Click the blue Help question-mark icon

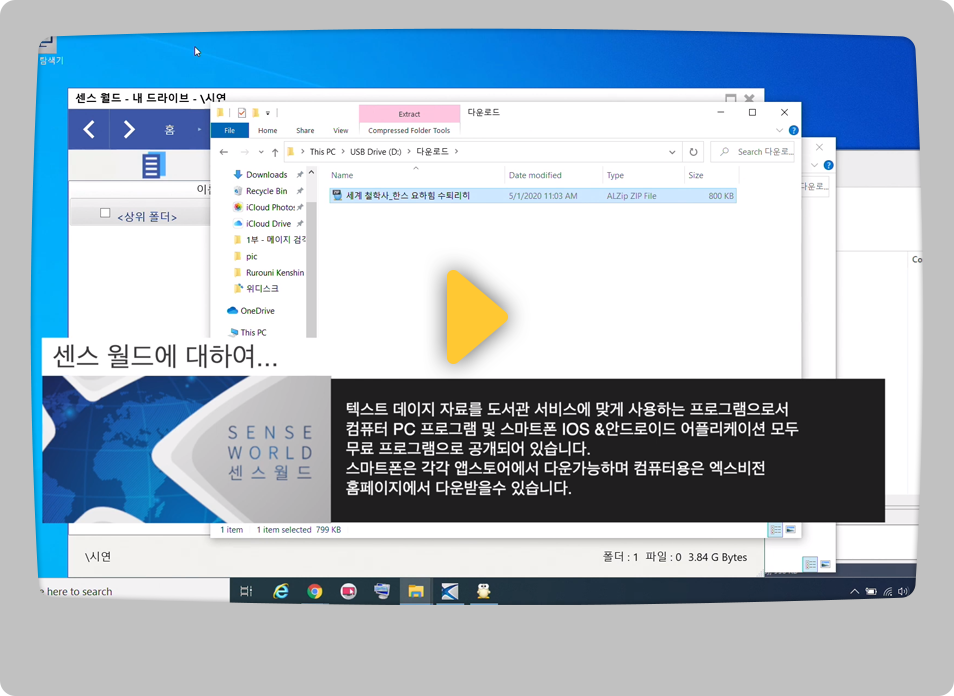pyautogui.click(x=792, y=129)
